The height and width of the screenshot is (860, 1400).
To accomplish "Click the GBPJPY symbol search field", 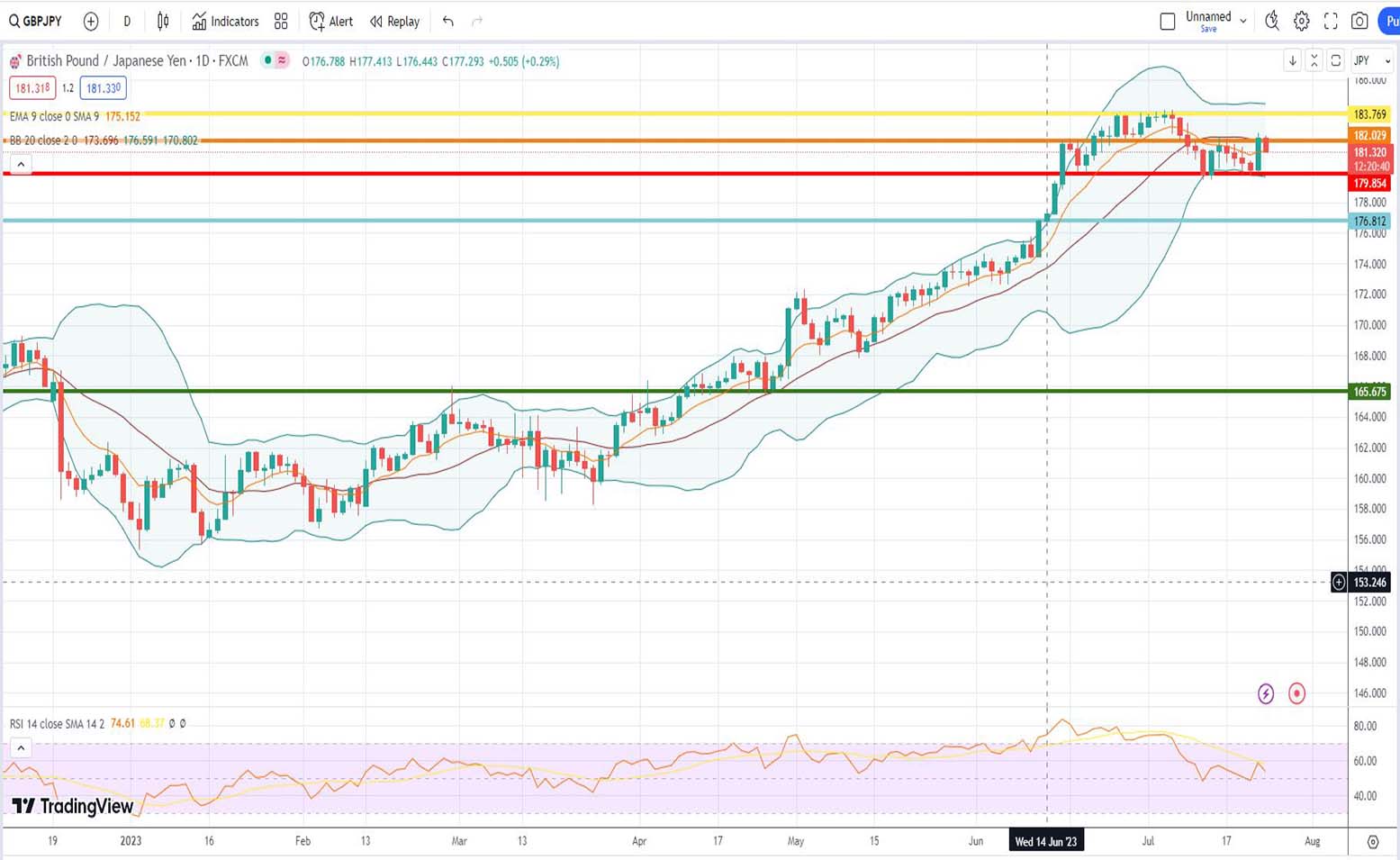I will (36, 21).
